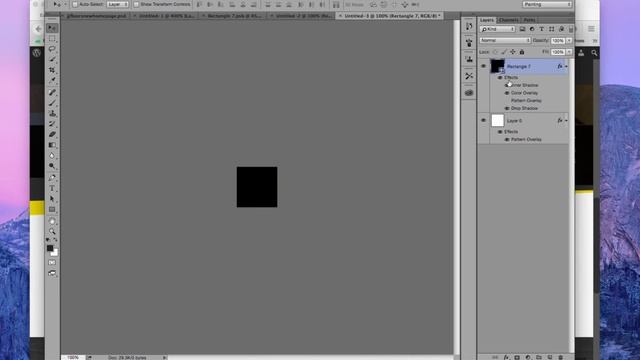Toggle layer filtering switch on or off
The height and width of the screenshot is (360, 640).
571,29
